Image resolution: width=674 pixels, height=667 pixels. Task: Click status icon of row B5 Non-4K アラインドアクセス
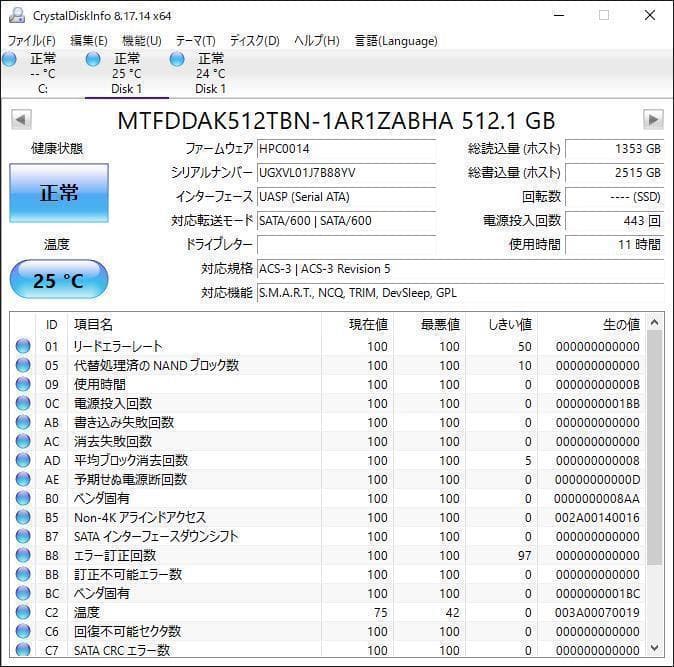(x=23, y=517)
